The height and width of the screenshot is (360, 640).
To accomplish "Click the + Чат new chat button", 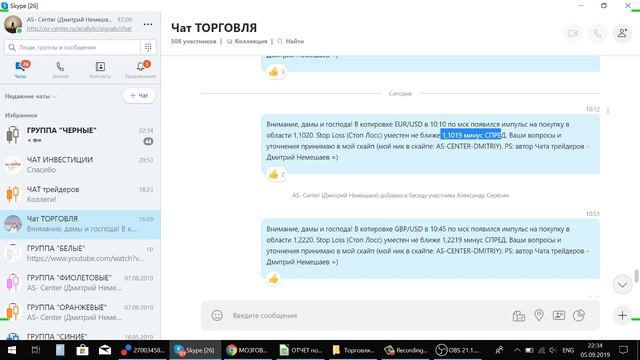I will [139, 96].
